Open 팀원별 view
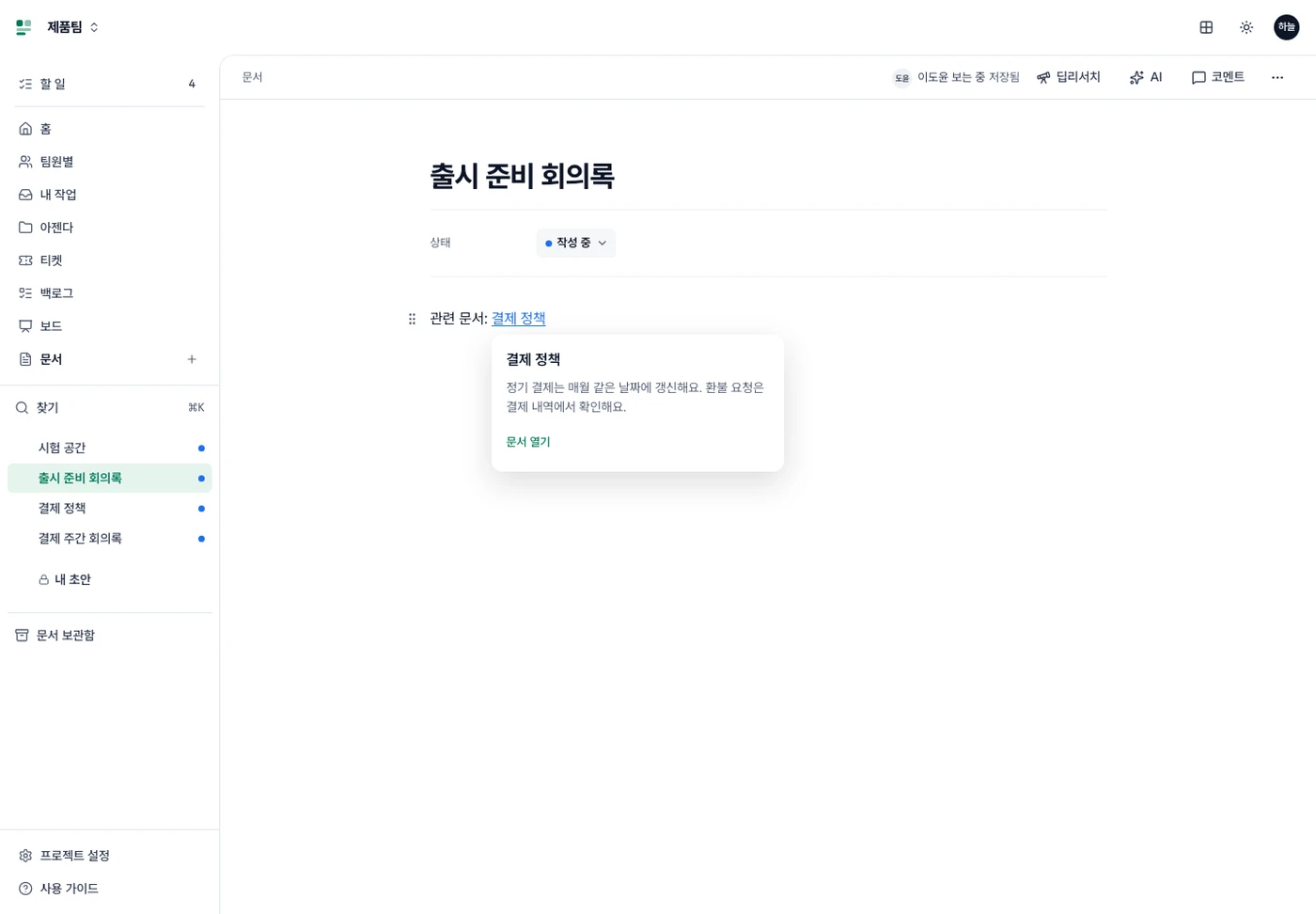The image size is (1316, 914). tap(110, 162)
